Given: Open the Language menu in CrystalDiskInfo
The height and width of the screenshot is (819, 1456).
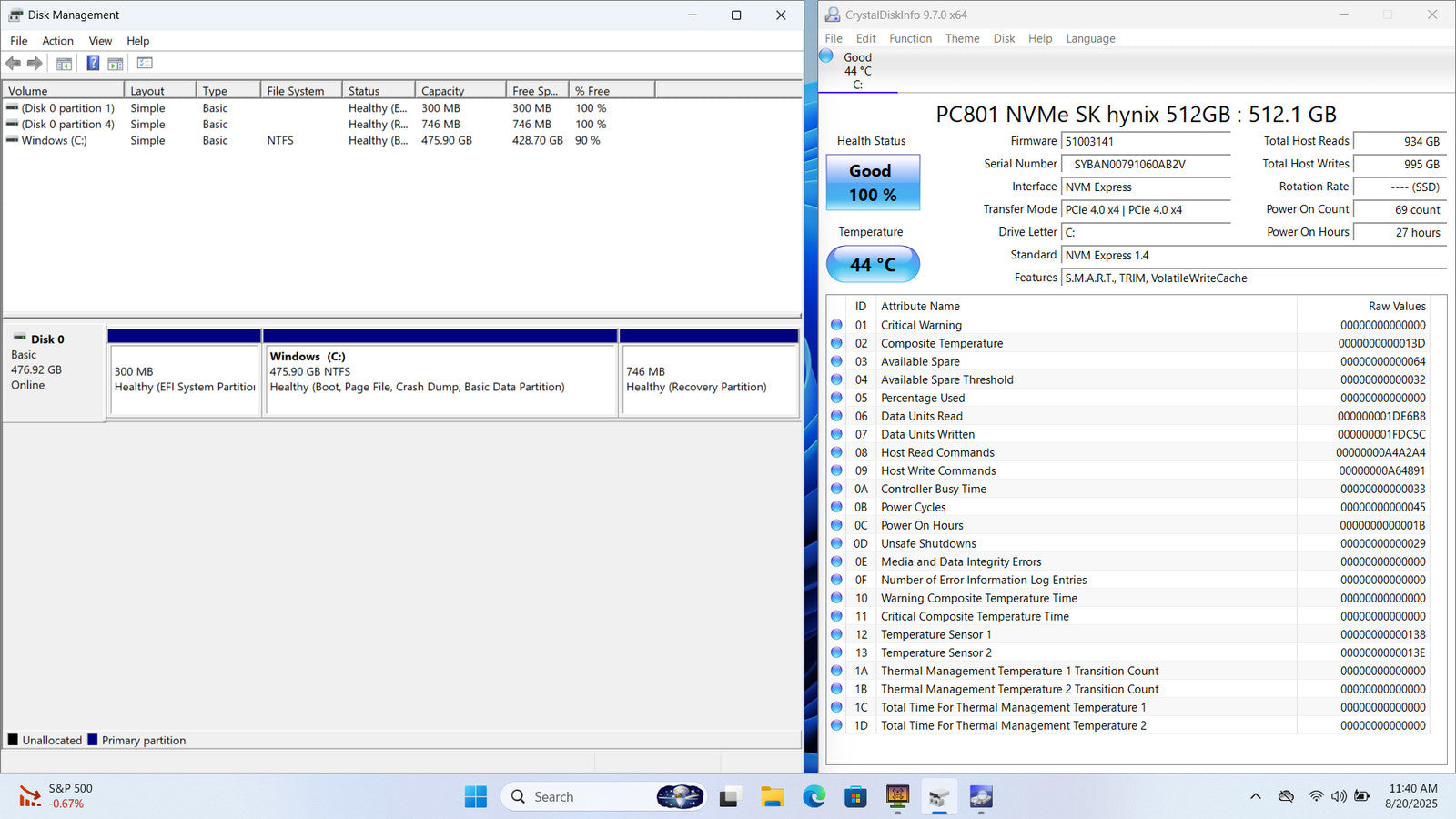Looking at the screenshot, I should pos(1090,38).
